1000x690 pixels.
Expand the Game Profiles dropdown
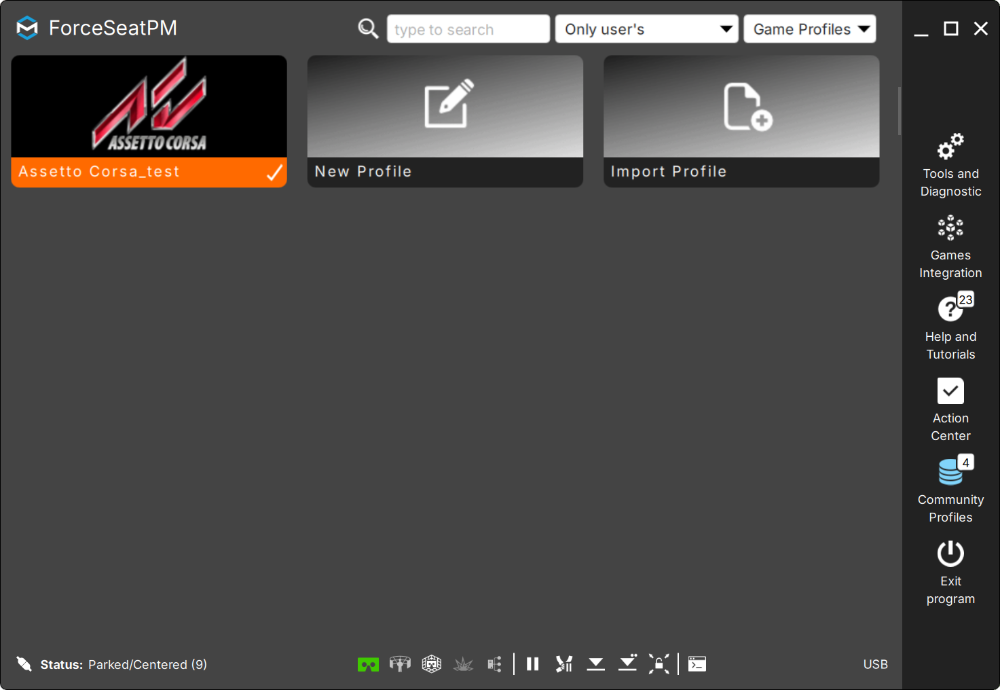(810, 29)
